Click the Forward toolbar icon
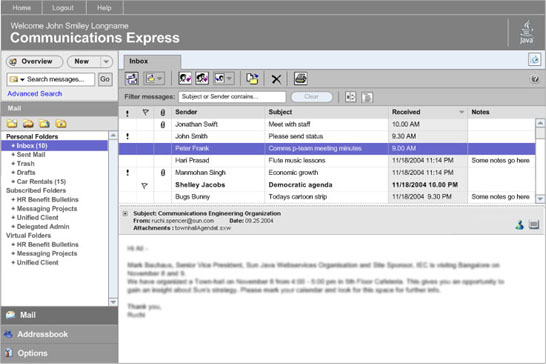Screen dimensions: 546x364 (x=219, y=79)
